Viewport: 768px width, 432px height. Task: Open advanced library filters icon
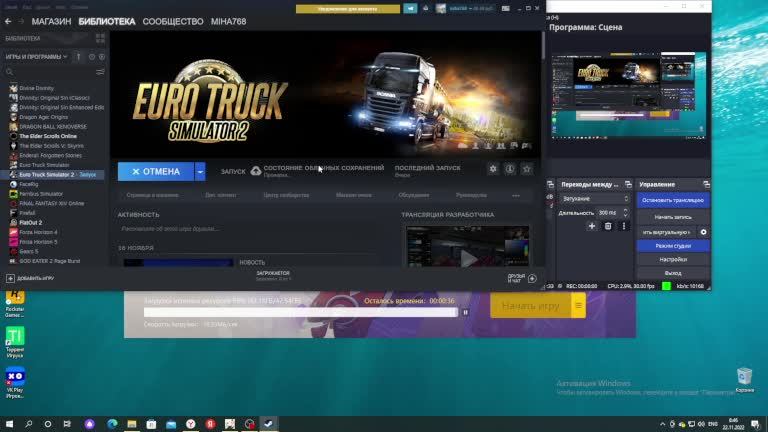[100, 72]
